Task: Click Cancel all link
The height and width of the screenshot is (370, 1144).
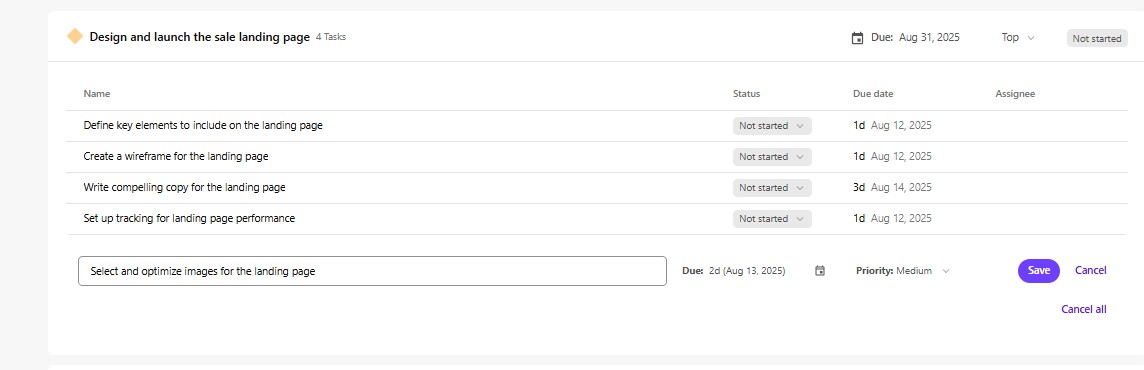Action: click(x=1083, y=309)
